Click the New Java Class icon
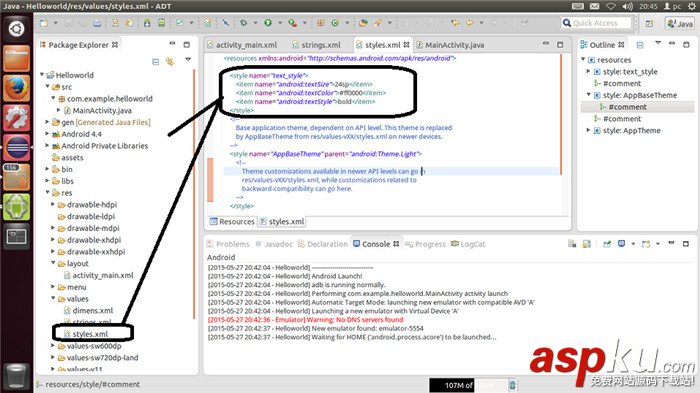Image resolution: width=700 pixels, height=393 pixels. click(335, 23)
